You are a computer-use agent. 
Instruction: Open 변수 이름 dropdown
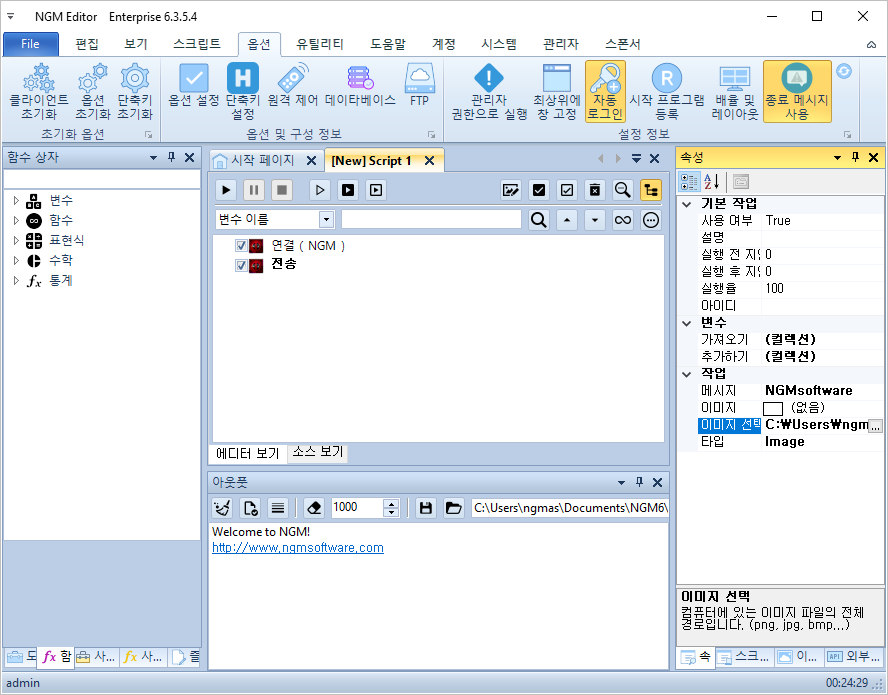tap(326, 220)
